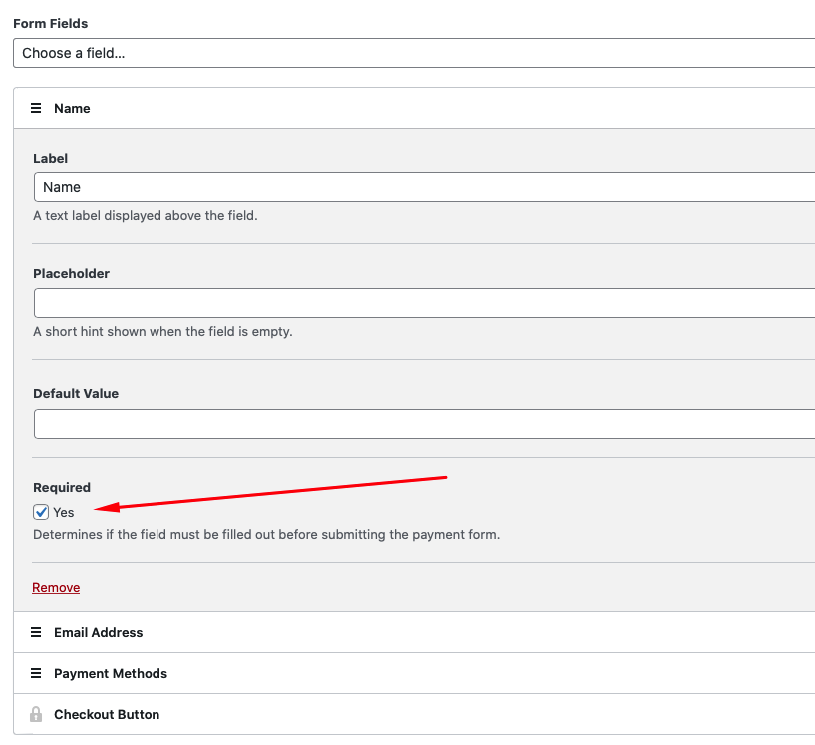Click the Required heading above the checkbox

pos(62,487)
